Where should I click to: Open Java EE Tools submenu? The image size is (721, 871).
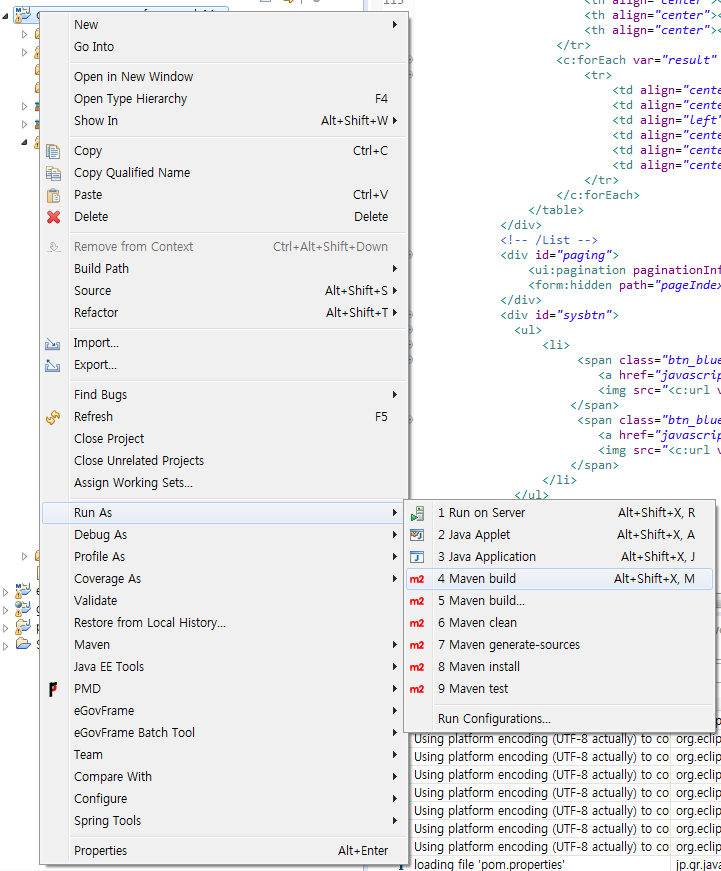pyautogui.click(x=224, y=667)
